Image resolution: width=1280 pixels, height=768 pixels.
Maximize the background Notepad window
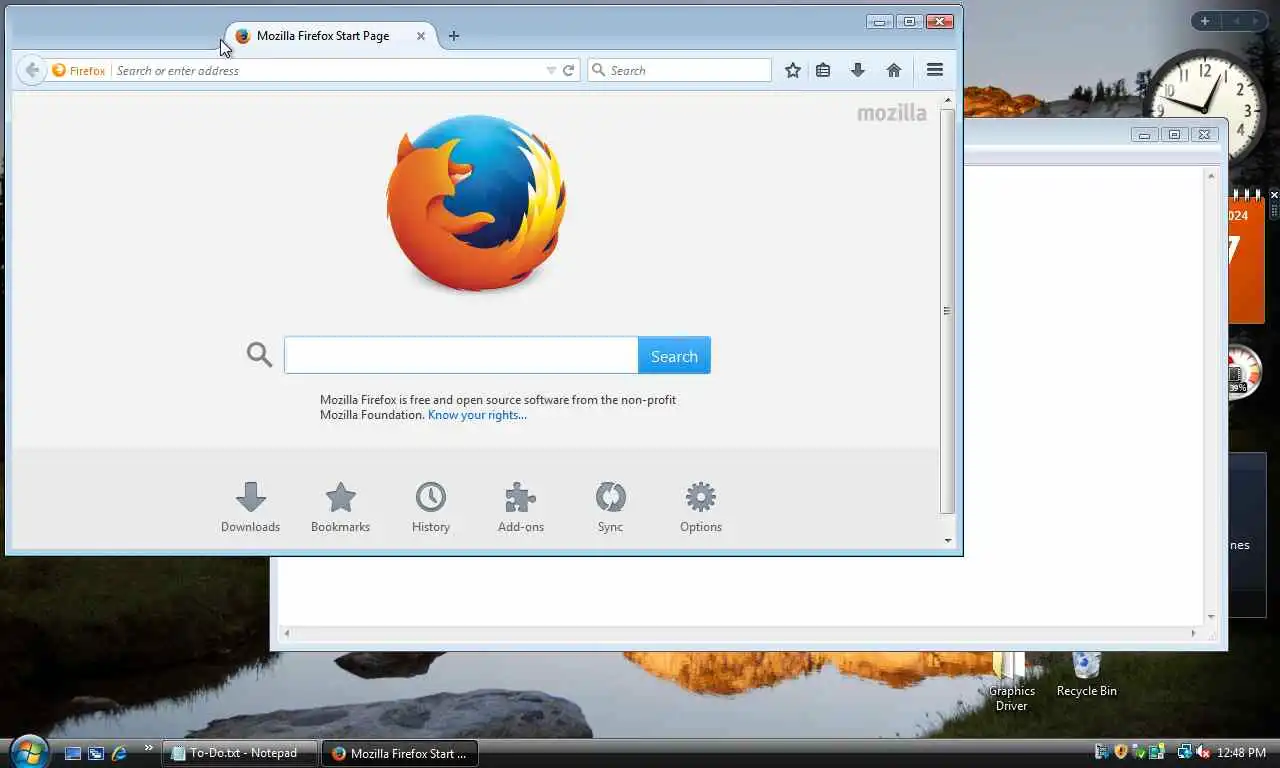coord(1175,134)
